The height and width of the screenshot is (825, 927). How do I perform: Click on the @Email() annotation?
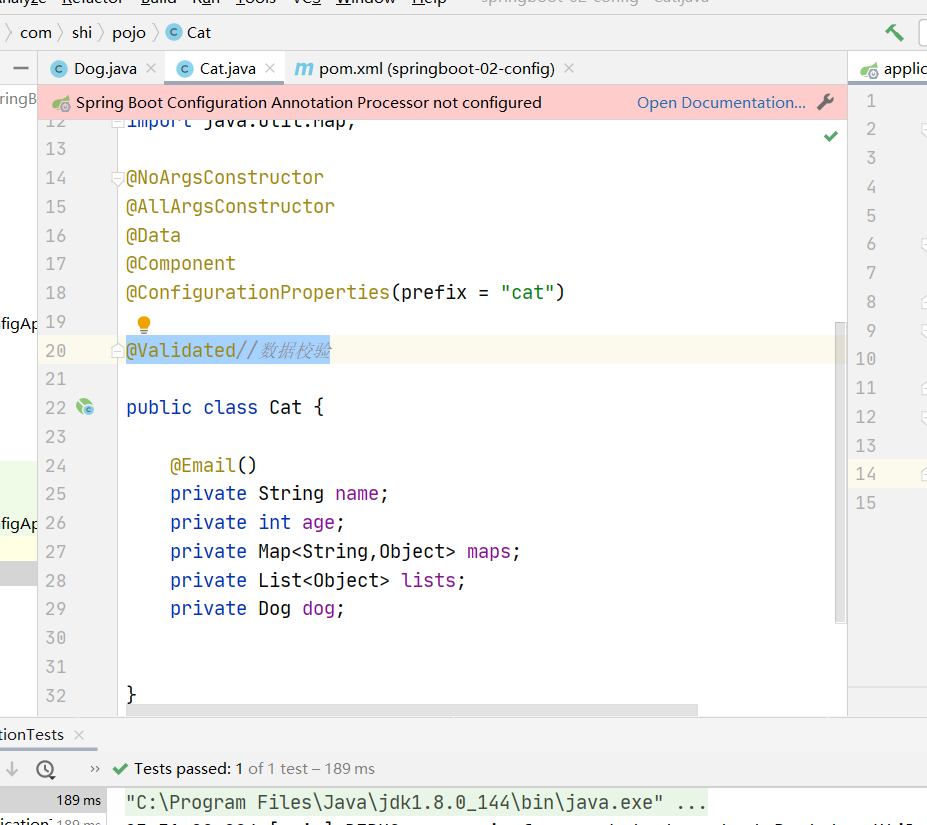(x=213, y=465)
